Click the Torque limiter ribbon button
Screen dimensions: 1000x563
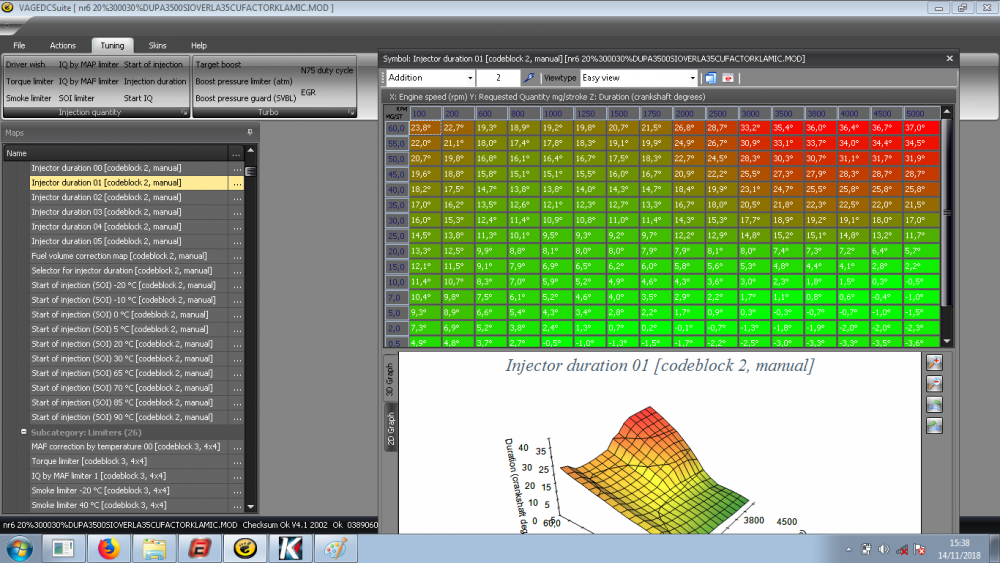[29, 82]
